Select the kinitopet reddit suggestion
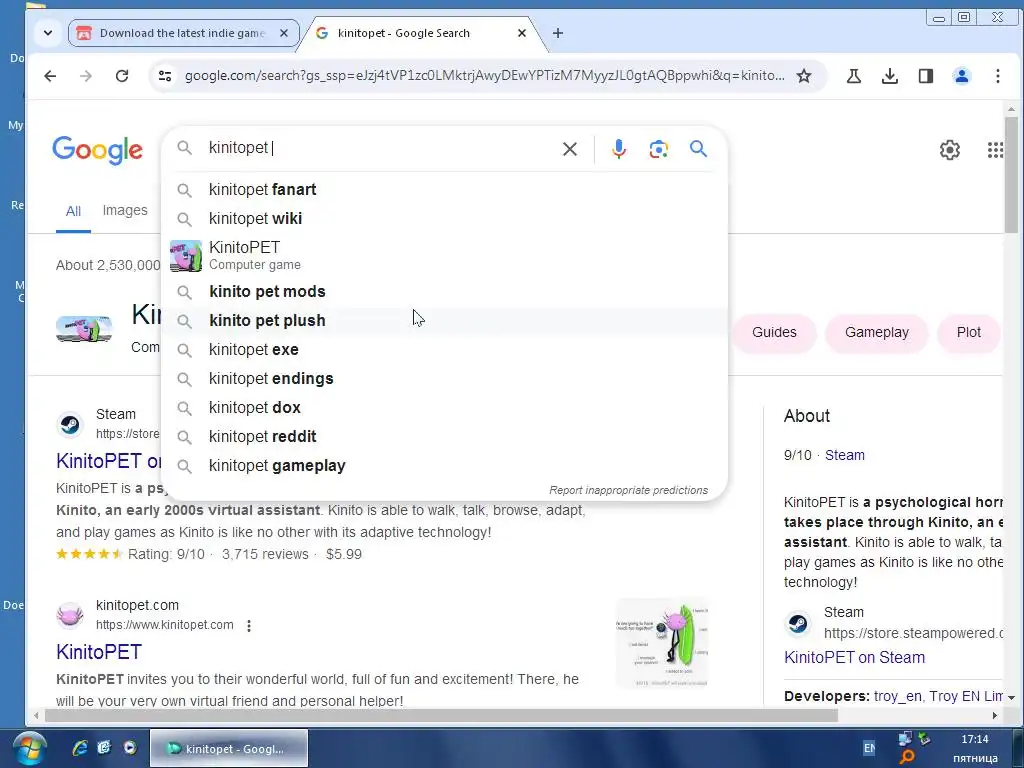This screenshot has height=768, width=1024. click(x=444, y=436)
